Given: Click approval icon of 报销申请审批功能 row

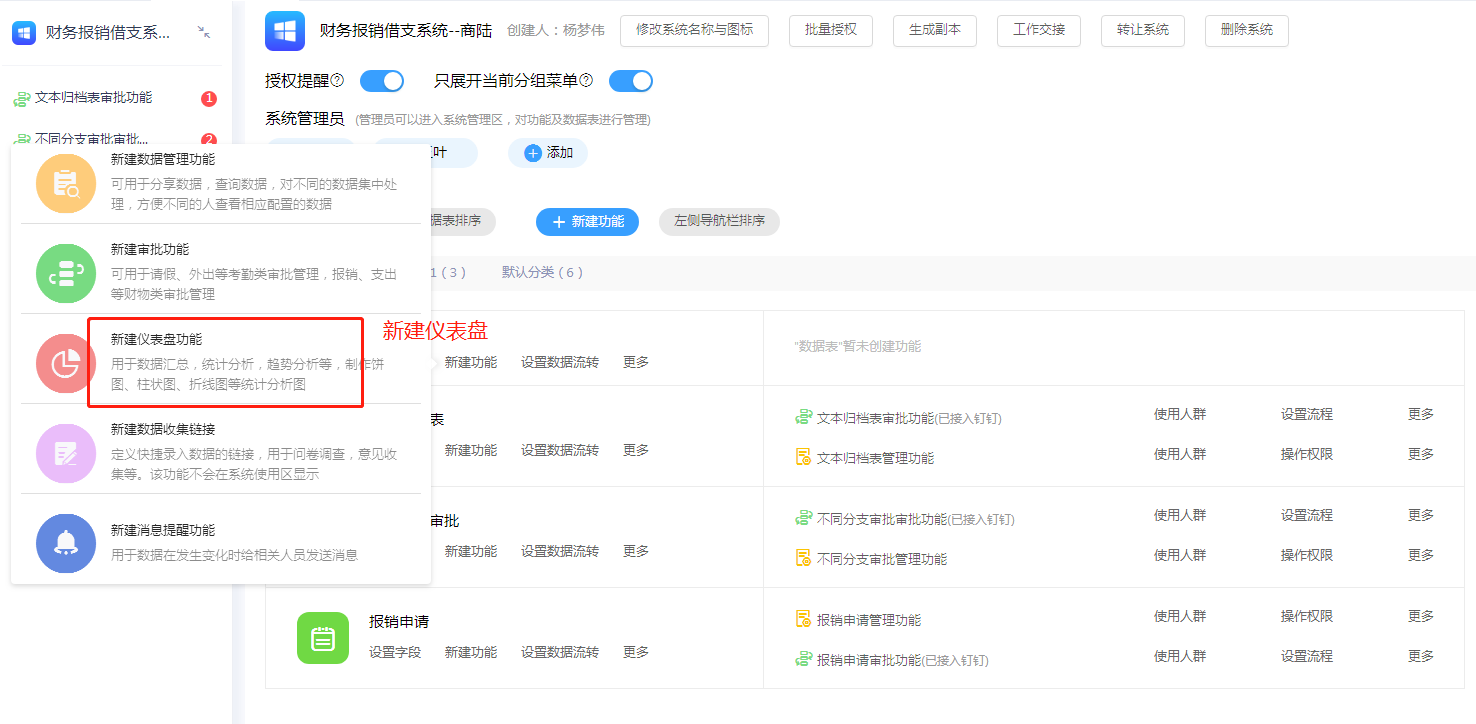Looking at the screenshot, I should click(803, 659).
